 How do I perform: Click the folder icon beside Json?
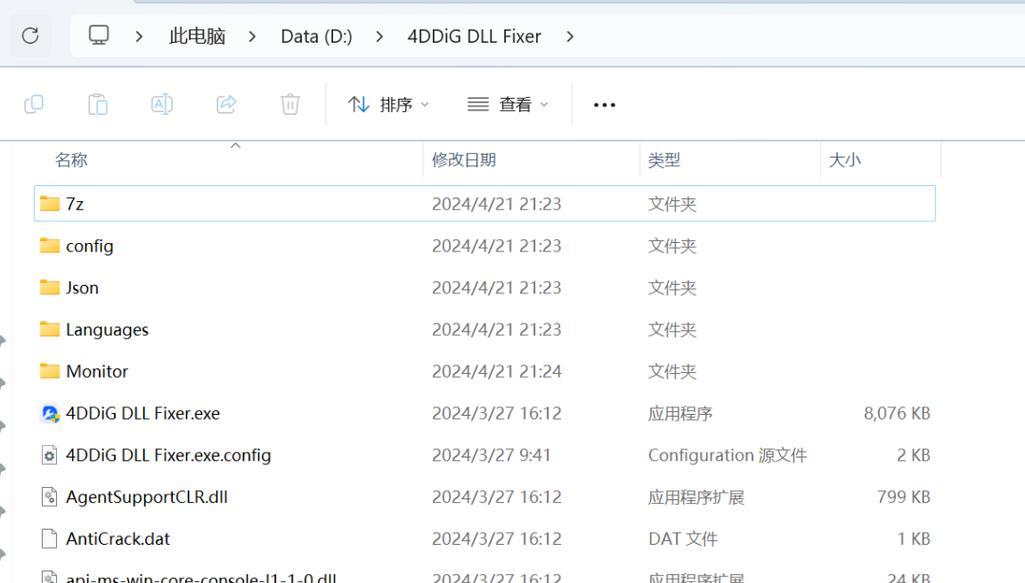(x=50, y=287)
